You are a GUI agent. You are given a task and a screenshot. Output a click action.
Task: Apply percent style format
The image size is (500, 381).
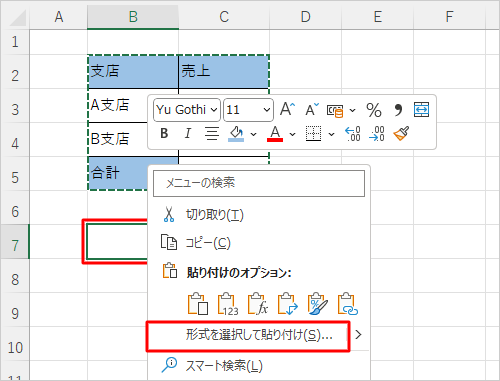tap(374, 110)
